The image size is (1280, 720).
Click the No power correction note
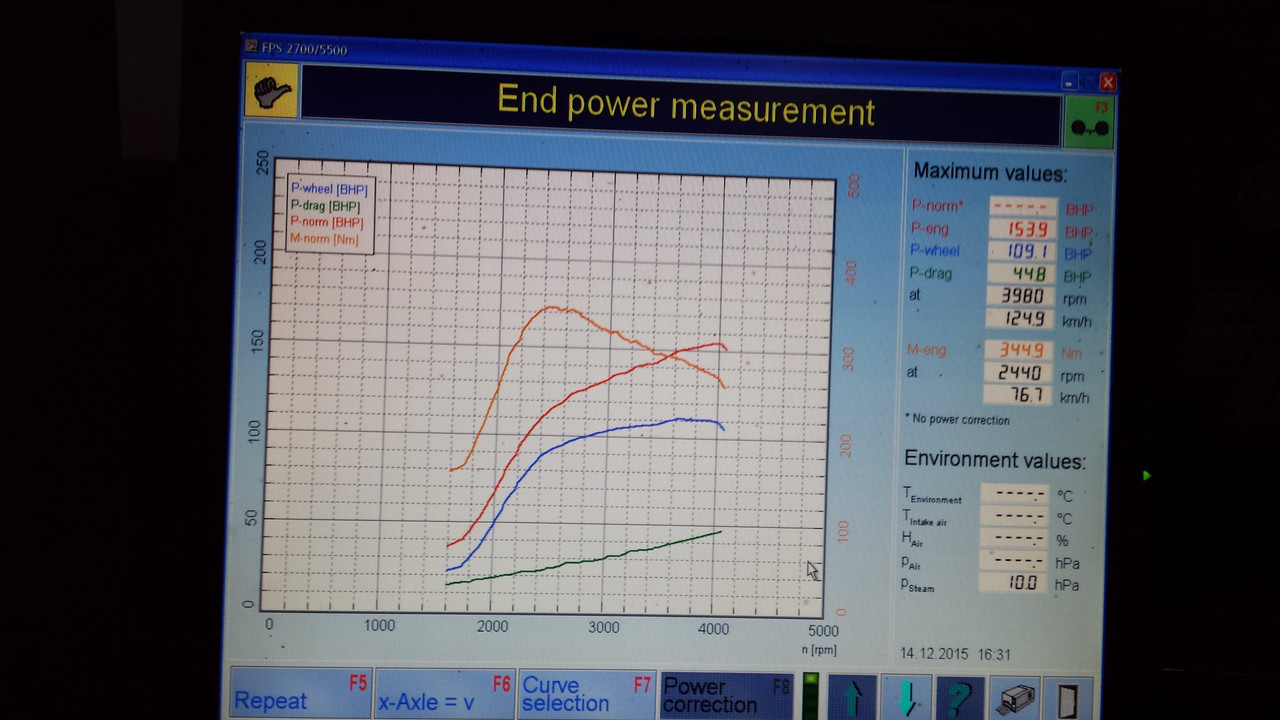[957, 420]
